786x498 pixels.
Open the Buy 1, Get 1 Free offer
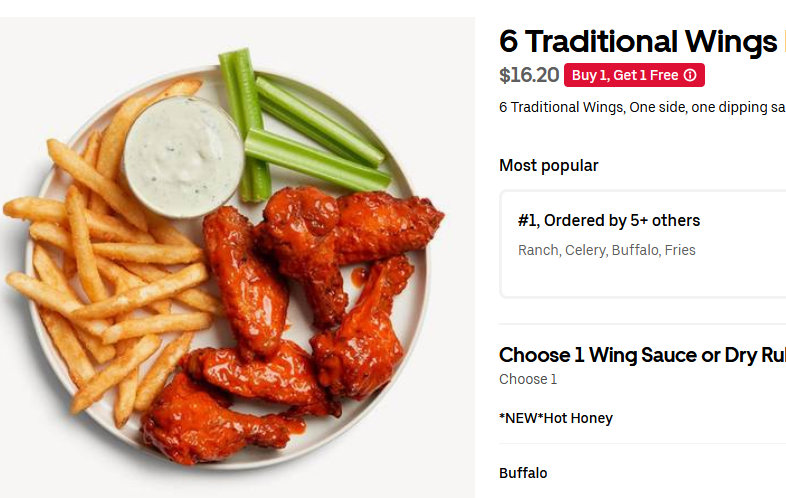(x=634, y=75)
